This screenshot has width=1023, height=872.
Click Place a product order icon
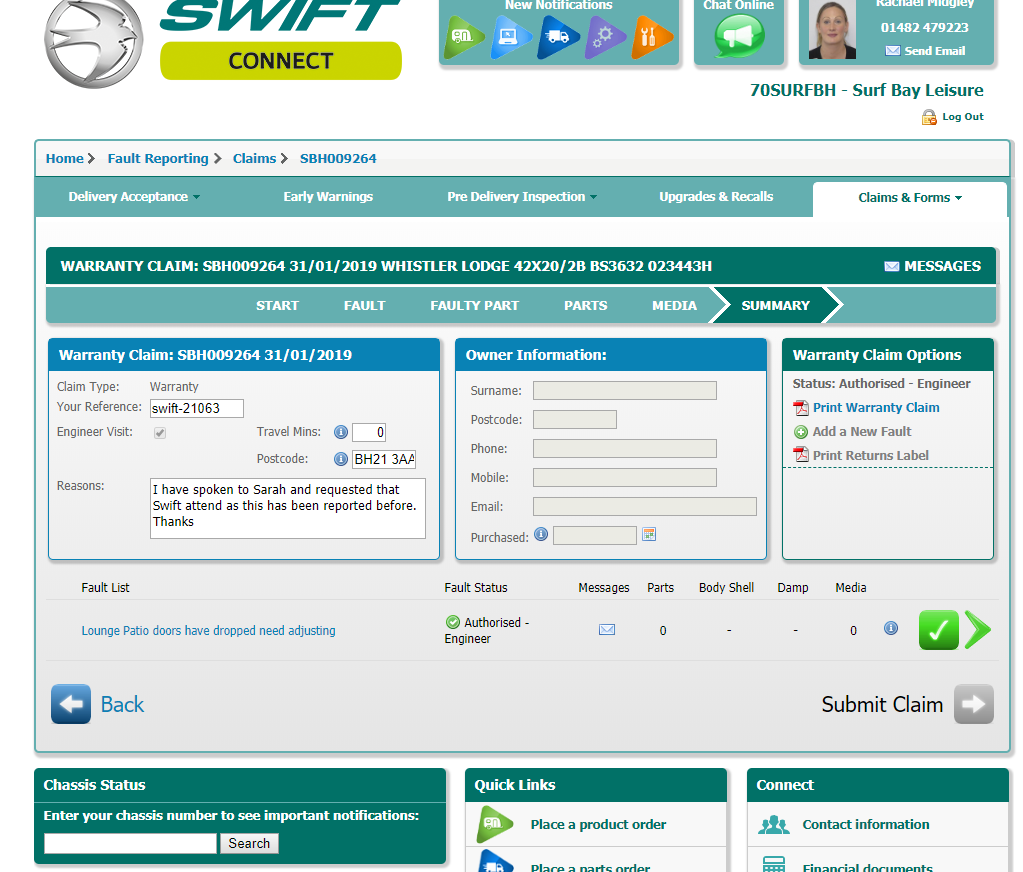pos(495,824)
